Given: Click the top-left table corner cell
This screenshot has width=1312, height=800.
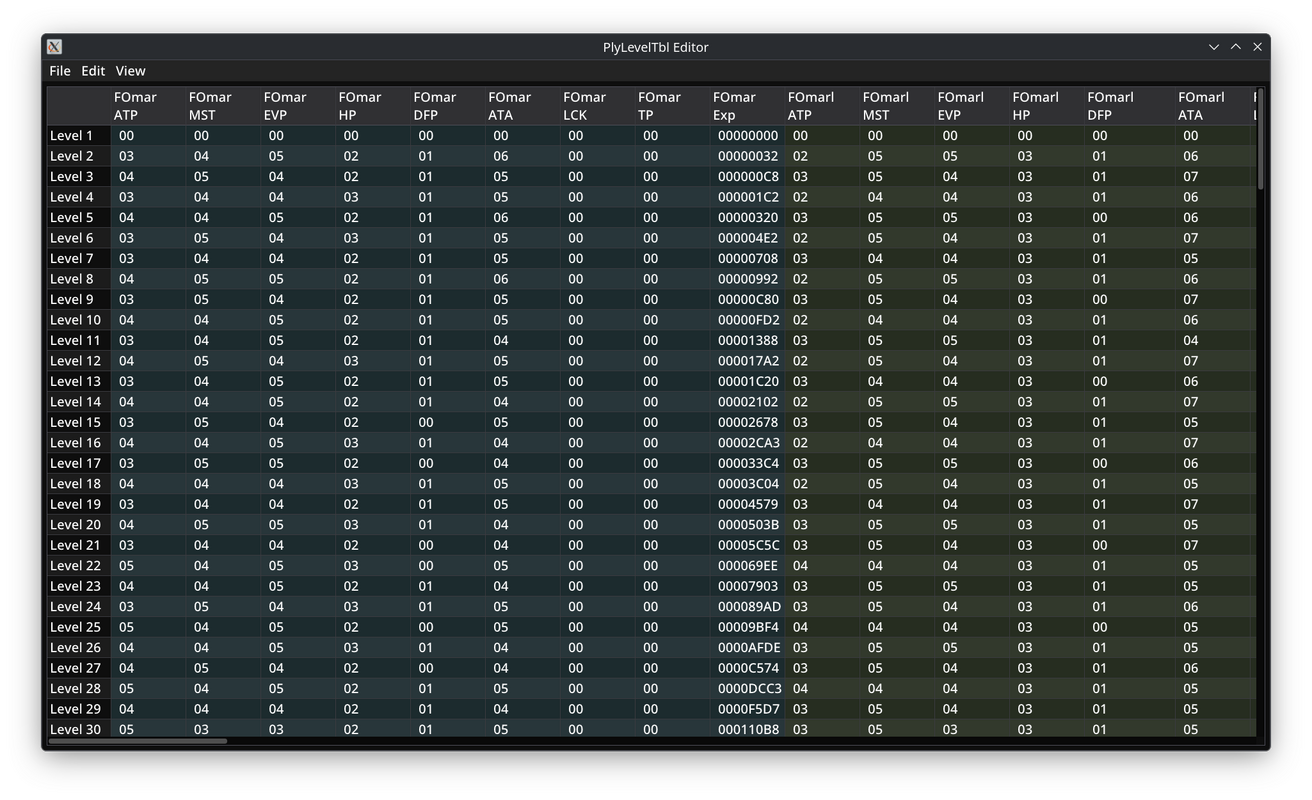Looking at the screenshot, I should tap(78, 106).
